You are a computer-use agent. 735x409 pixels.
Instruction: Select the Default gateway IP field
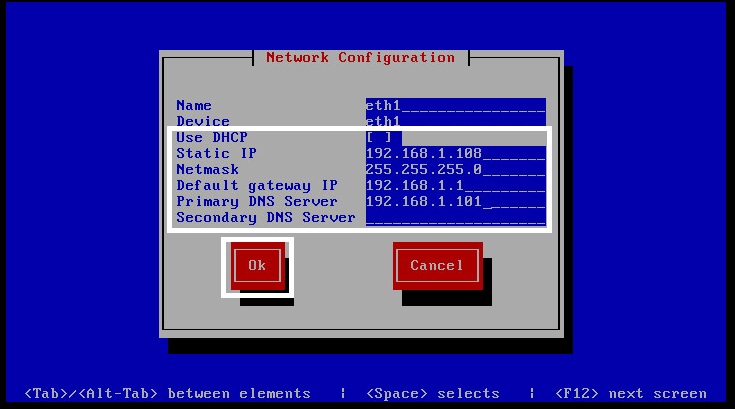[x=455, y=185]
